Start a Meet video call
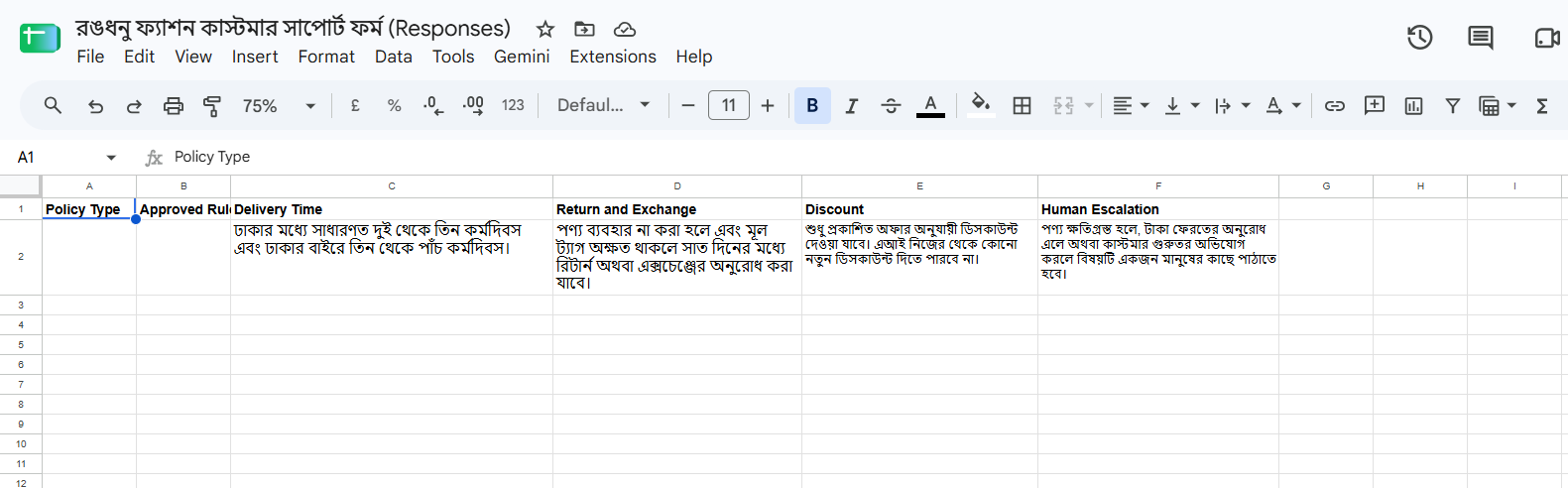The image size is (1568, 488). point(1547,38)
